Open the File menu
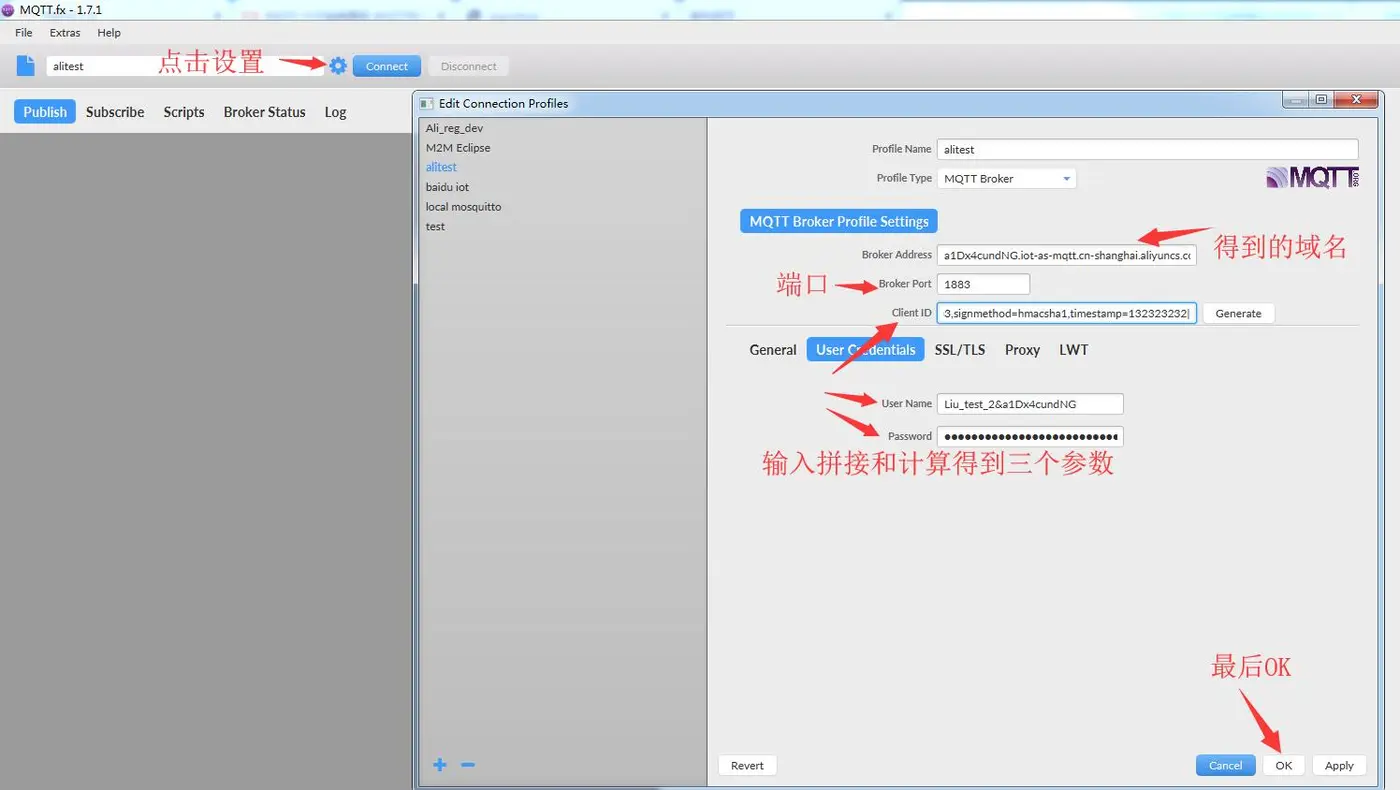The height and width of the screenshot is (790, 1400). click(x=24, y=33)
